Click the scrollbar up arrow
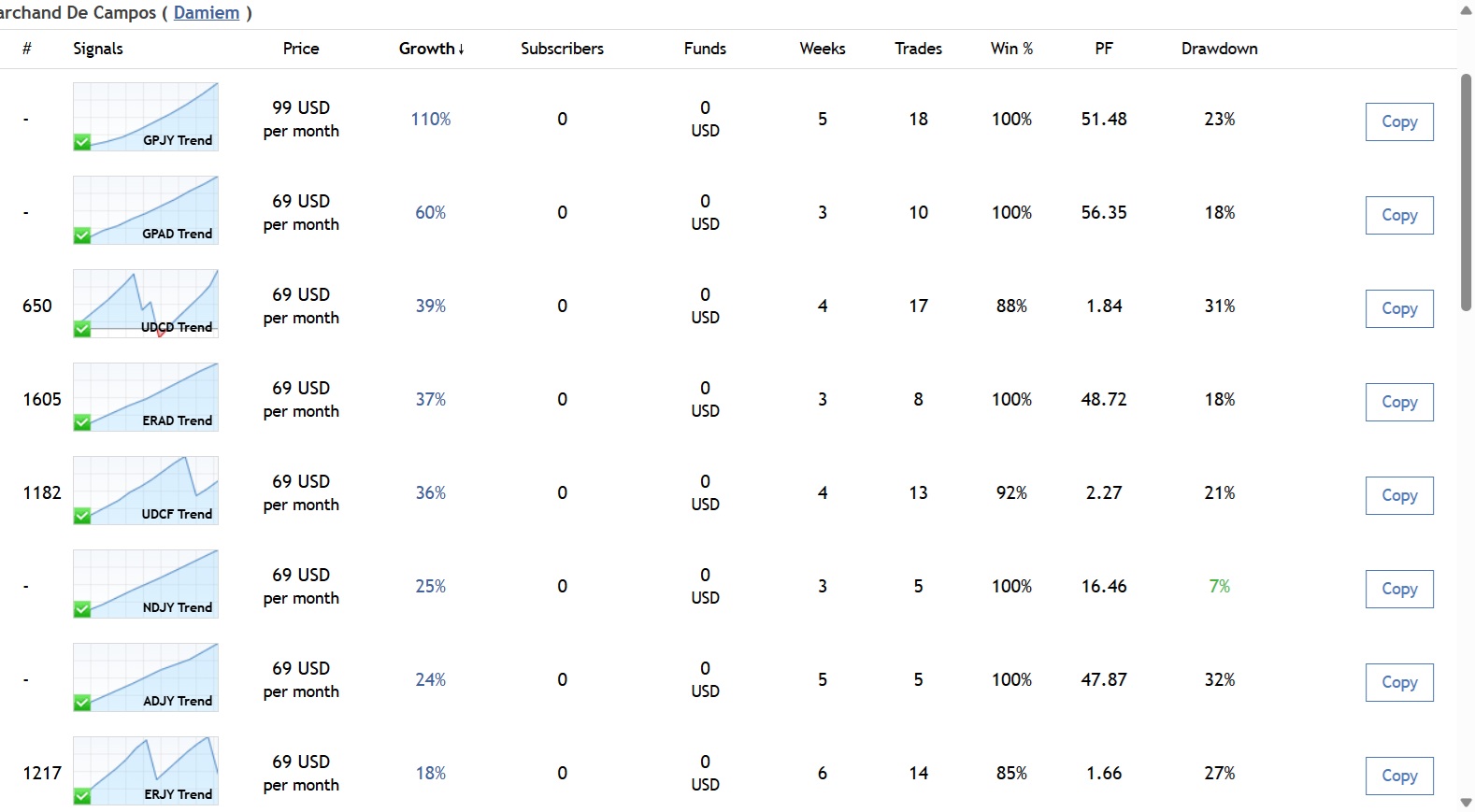The width and height of the screenshot is (1475, 812). 1466,9
